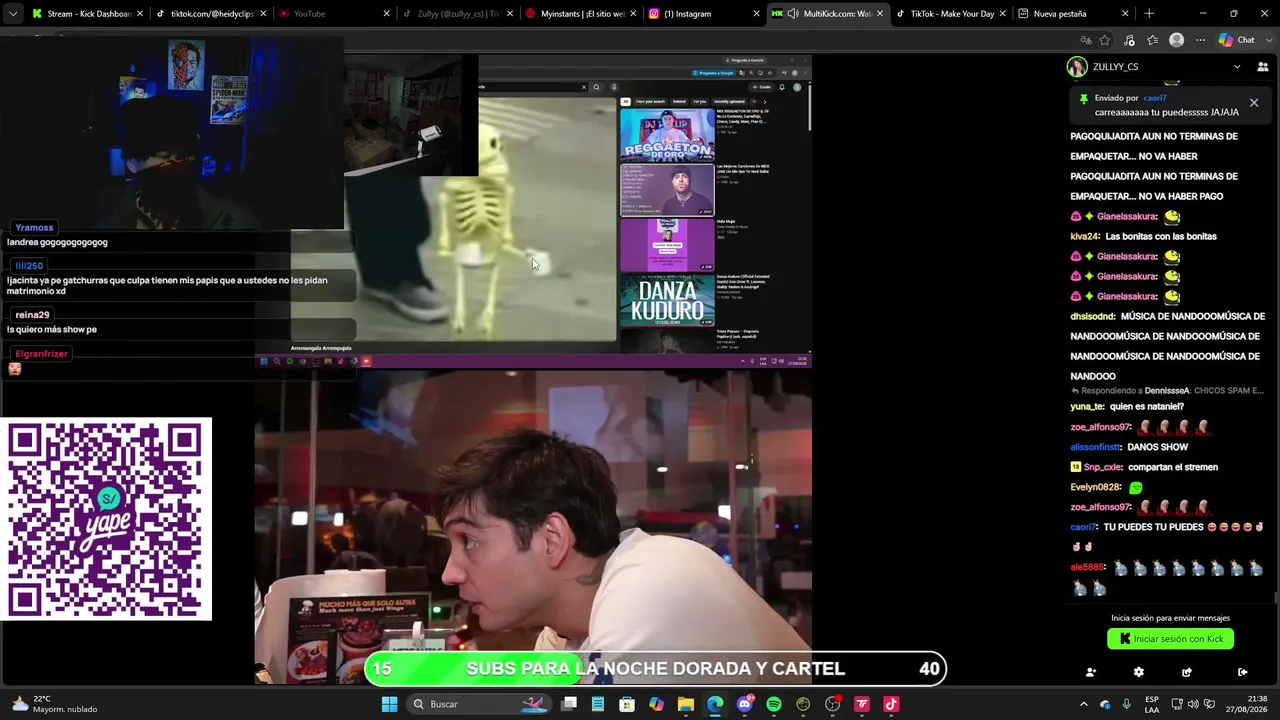Switch to the Zullyy (@zullyy_cs) TikTok tab
This screenshot has height=720, width=1280.
click(456, 14)
